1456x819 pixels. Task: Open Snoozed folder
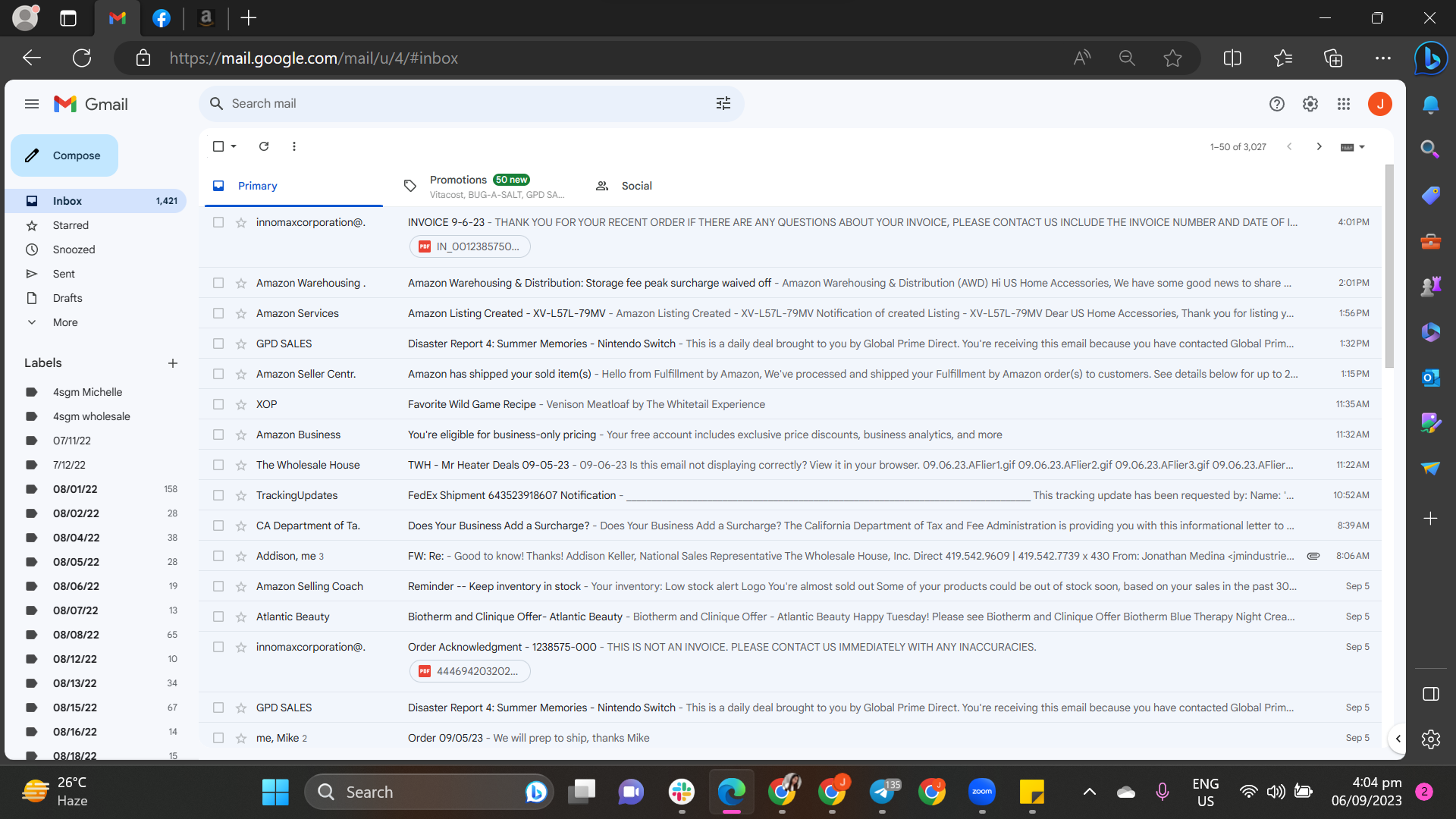pos(74,249)
